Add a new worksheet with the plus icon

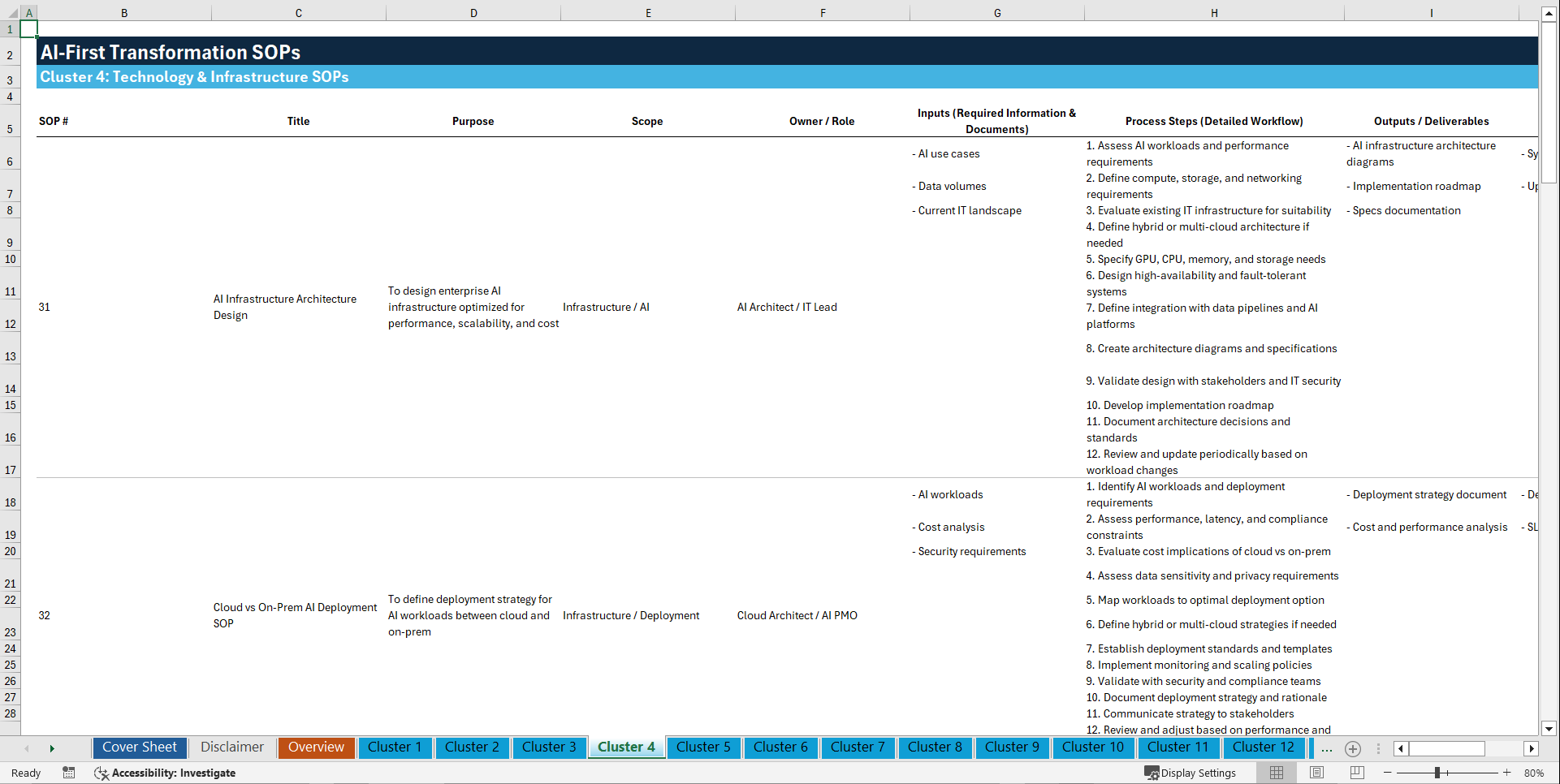click(1353, 748)
